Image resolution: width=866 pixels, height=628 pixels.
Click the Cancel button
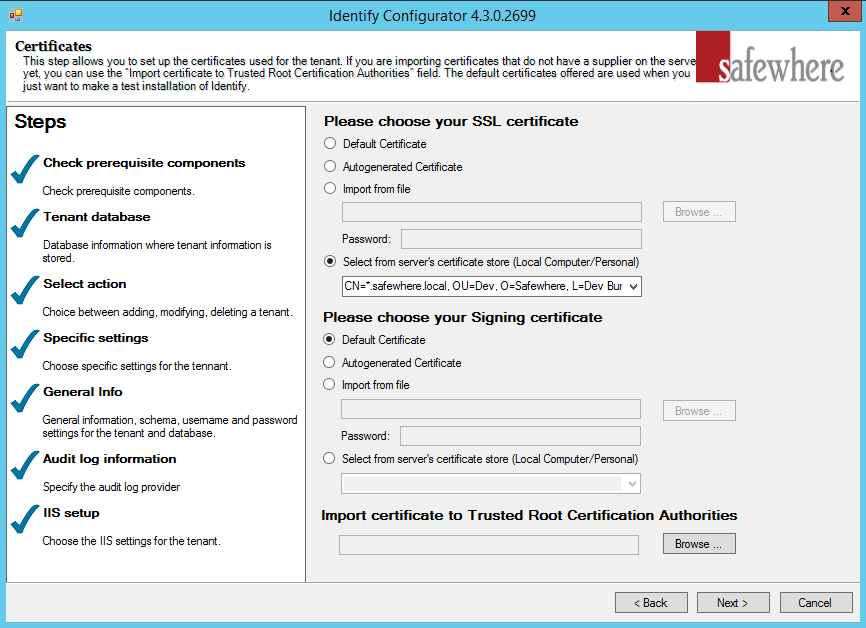tap(816, 603)
